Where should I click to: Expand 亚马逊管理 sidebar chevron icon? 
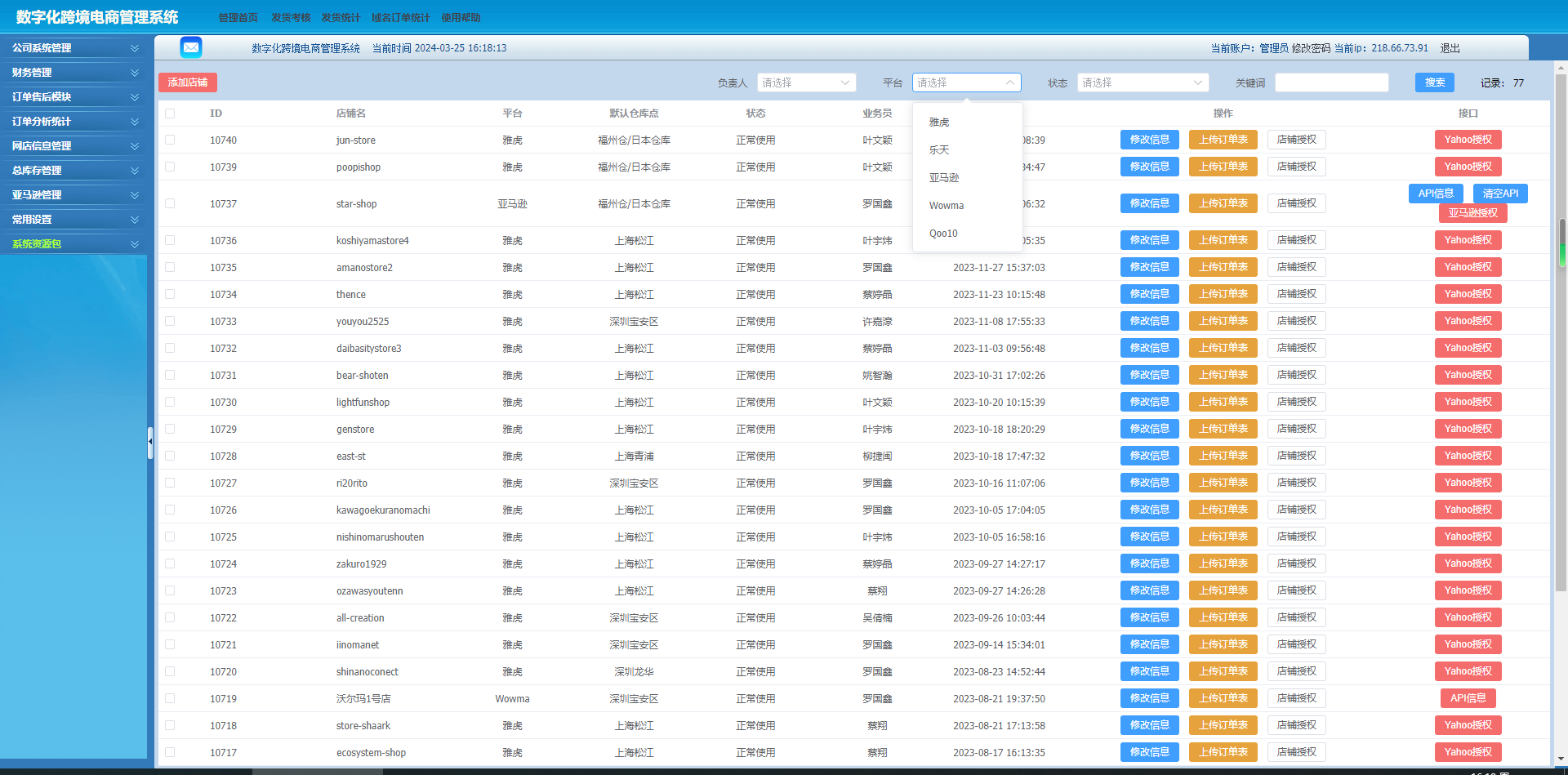[x=135, y=195]
